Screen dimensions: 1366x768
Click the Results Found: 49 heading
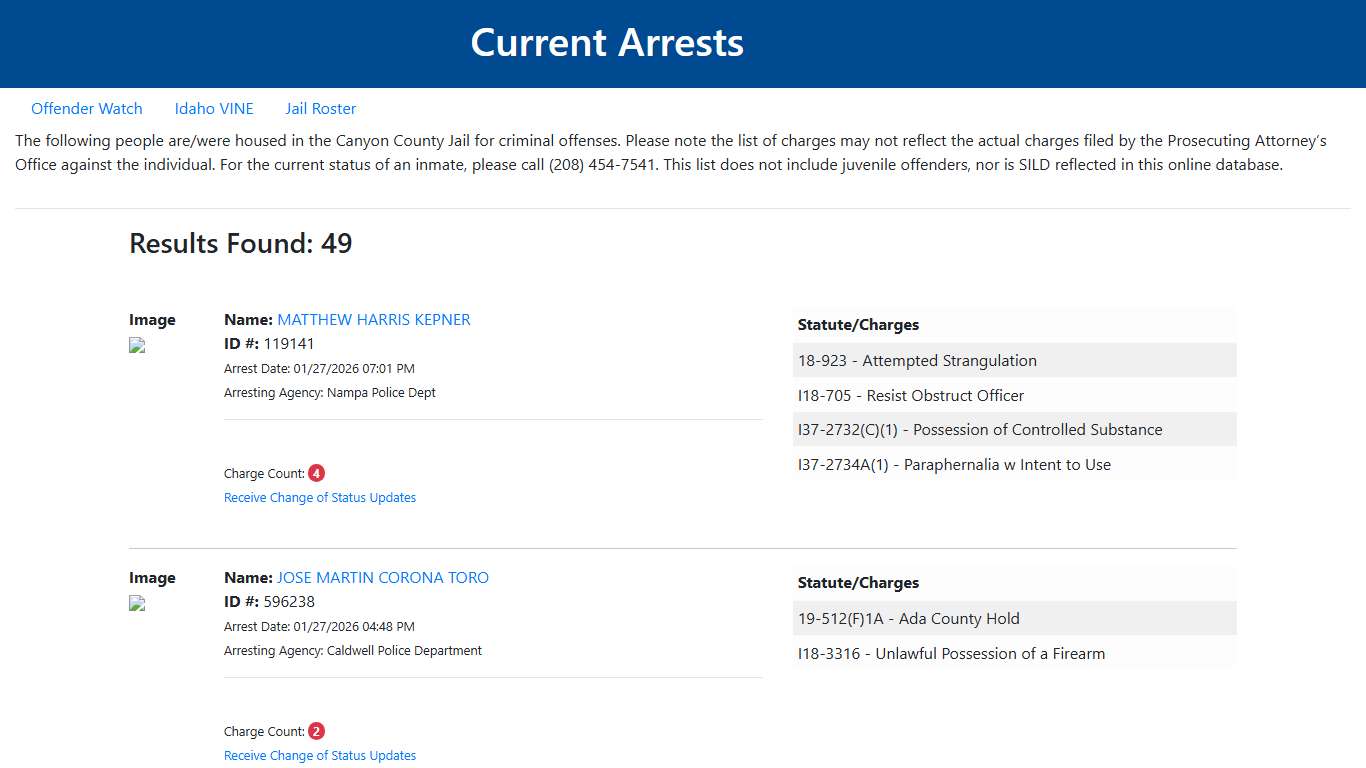tap(240, 243)
